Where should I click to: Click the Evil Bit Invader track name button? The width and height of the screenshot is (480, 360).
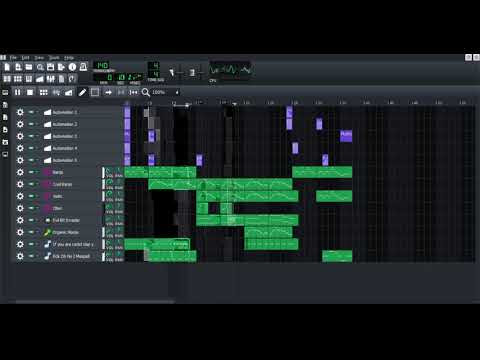point(71,220)
